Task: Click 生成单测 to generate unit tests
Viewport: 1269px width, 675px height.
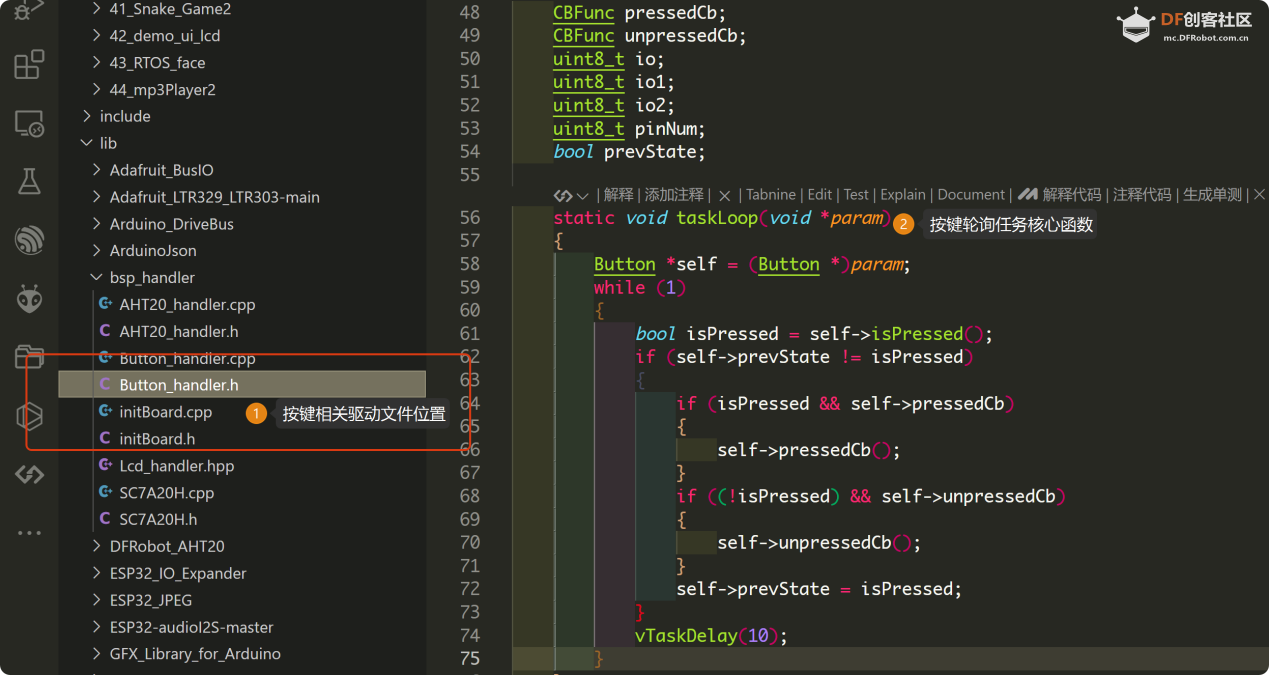Action: tap(1212, 195)
